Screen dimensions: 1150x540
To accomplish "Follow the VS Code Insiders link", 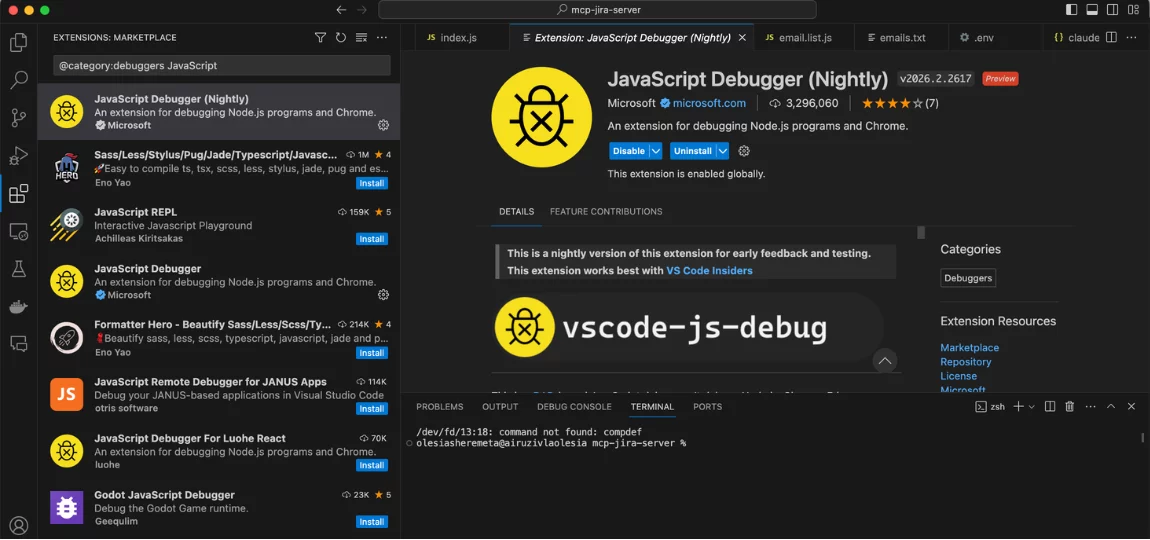I will [709, 271].
